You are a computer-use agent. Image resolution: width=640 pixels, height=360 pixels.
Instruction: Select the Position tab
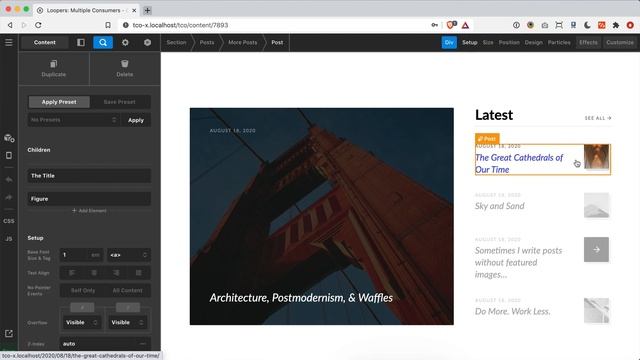[509, 42]
